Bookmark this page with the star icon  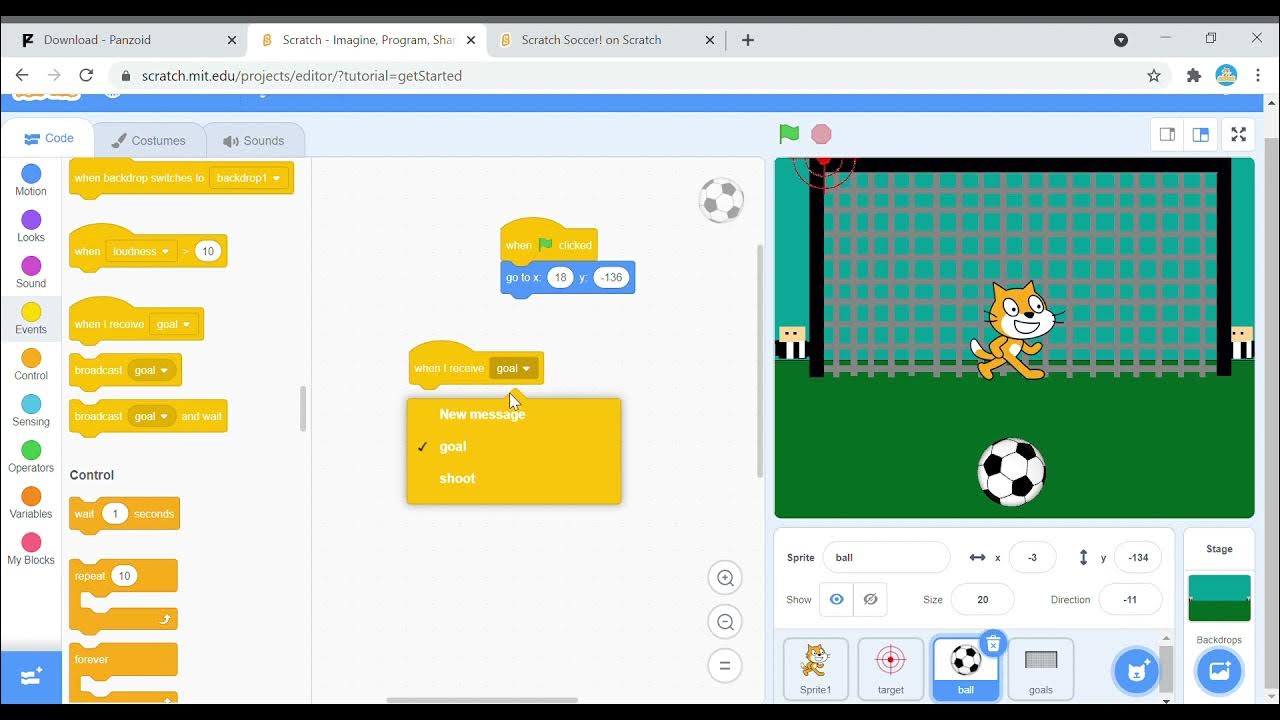click(x=1154, y=76)
